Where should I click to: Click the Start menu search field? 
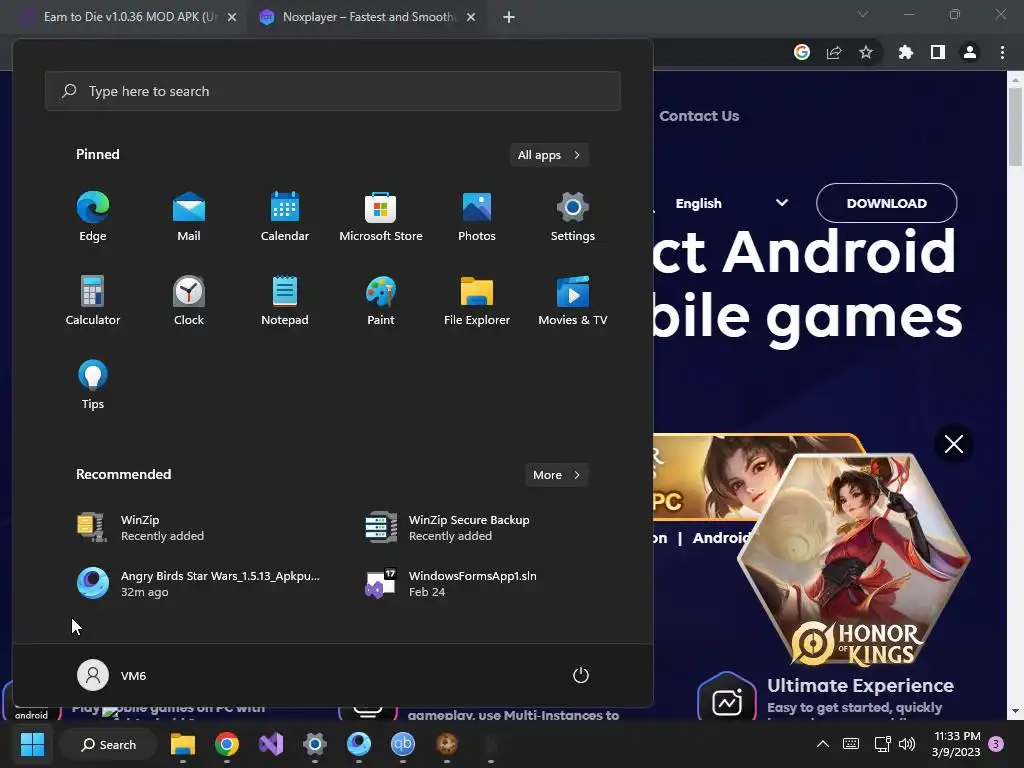coord(332,91)
